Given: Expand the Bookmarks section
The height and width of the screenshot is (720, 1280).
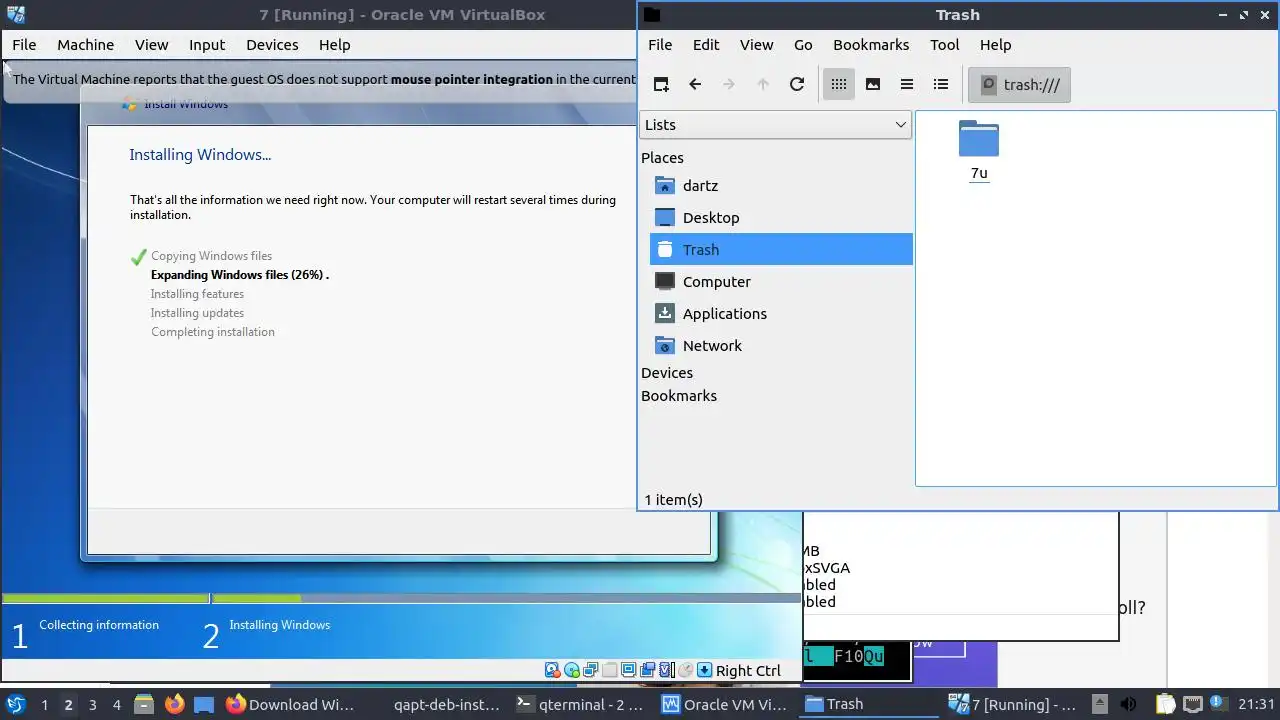Looking at the screenshot, I should click(x=679, y=395).
